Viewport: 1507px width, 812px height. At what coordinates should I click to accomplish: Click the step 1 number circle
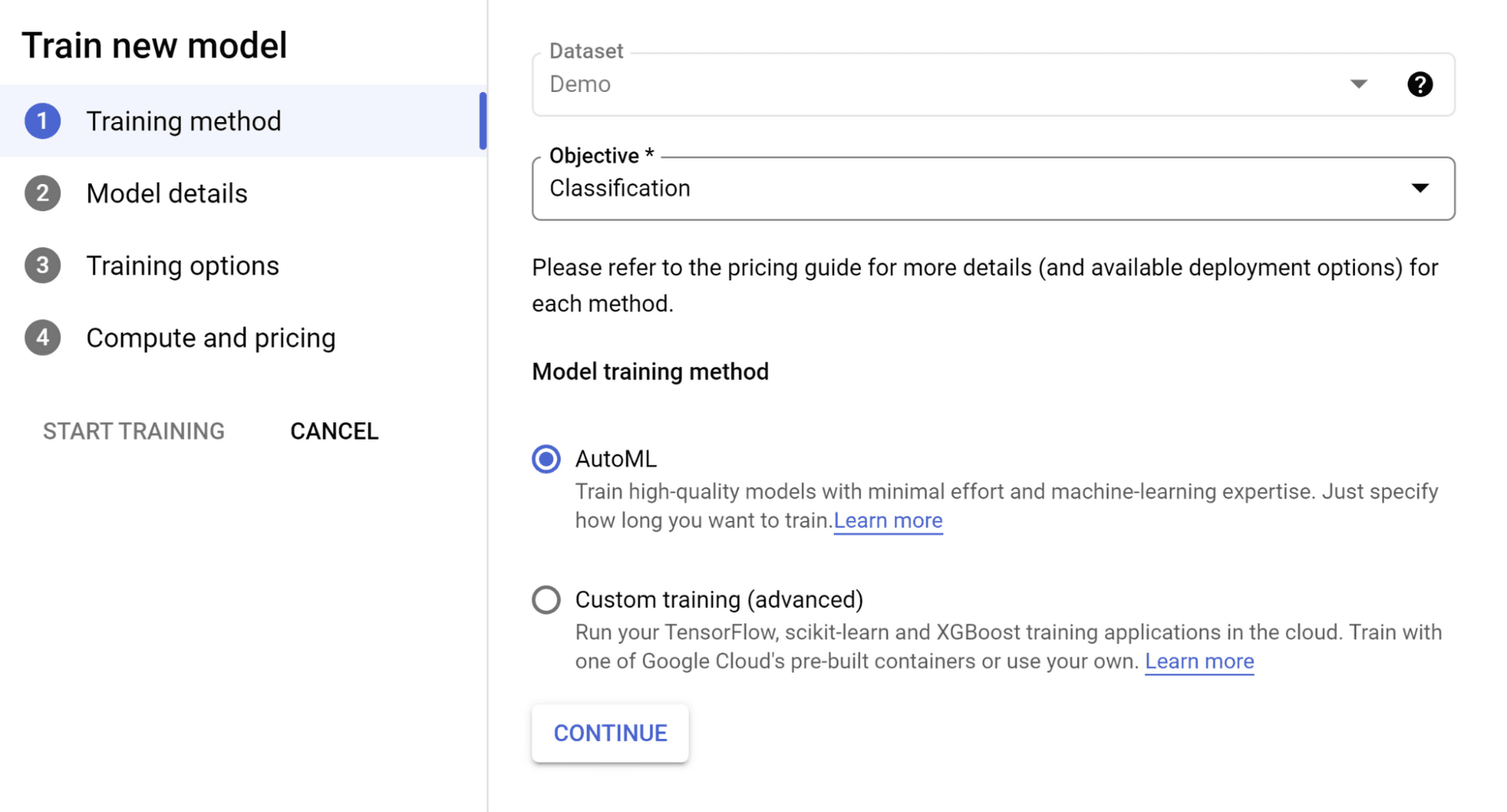click(x=43, y=121)
